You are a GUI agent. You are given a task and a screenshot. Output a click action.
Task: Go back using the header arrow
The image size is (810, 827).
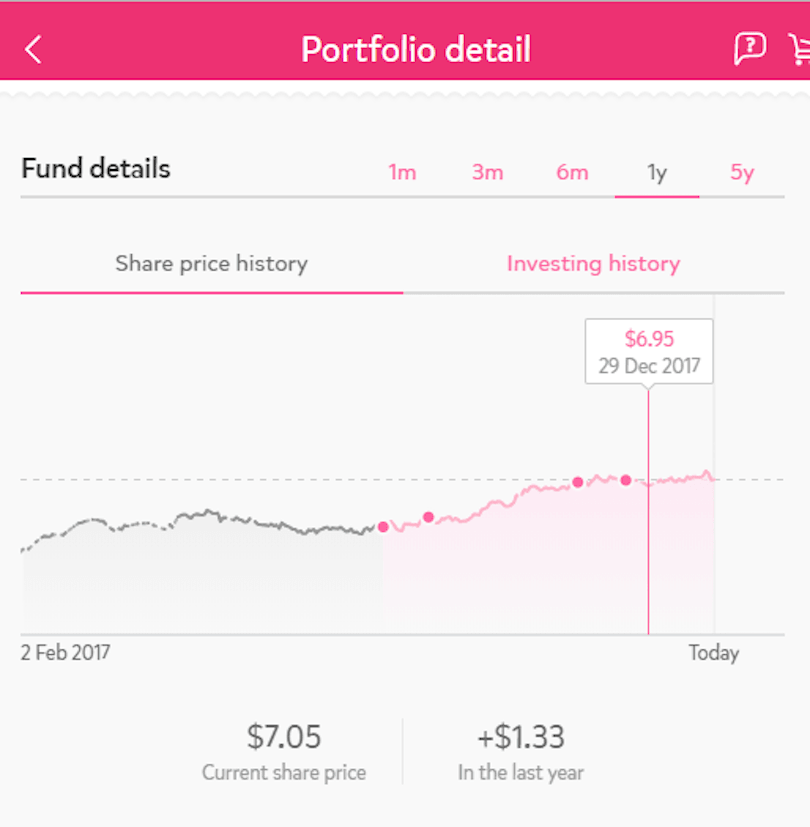(x=34, y=49)
